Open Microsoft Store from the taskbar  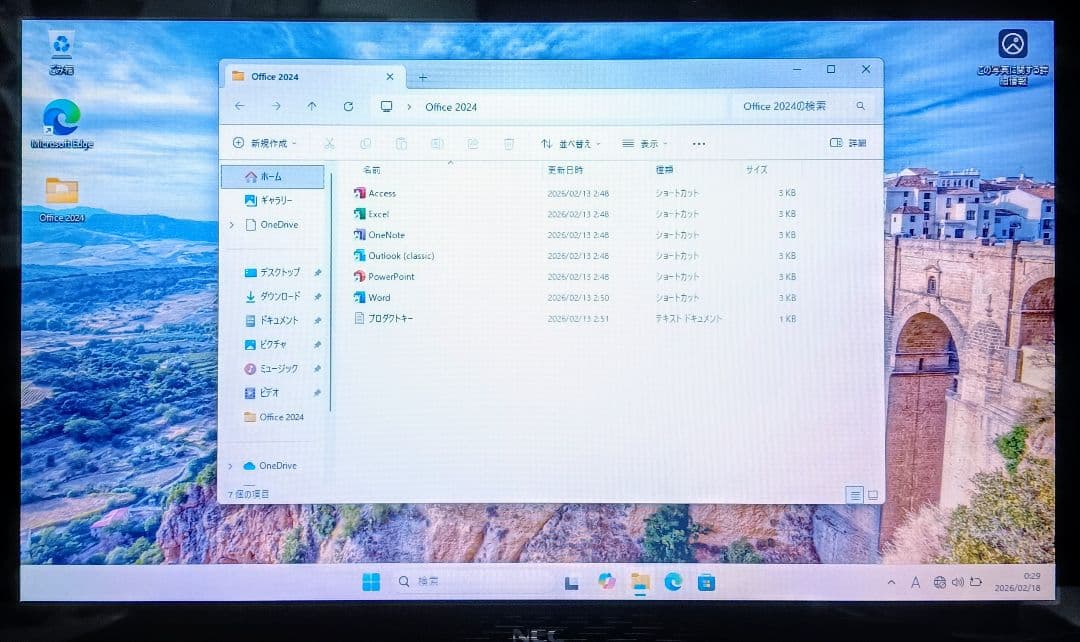tap(706, 583)
